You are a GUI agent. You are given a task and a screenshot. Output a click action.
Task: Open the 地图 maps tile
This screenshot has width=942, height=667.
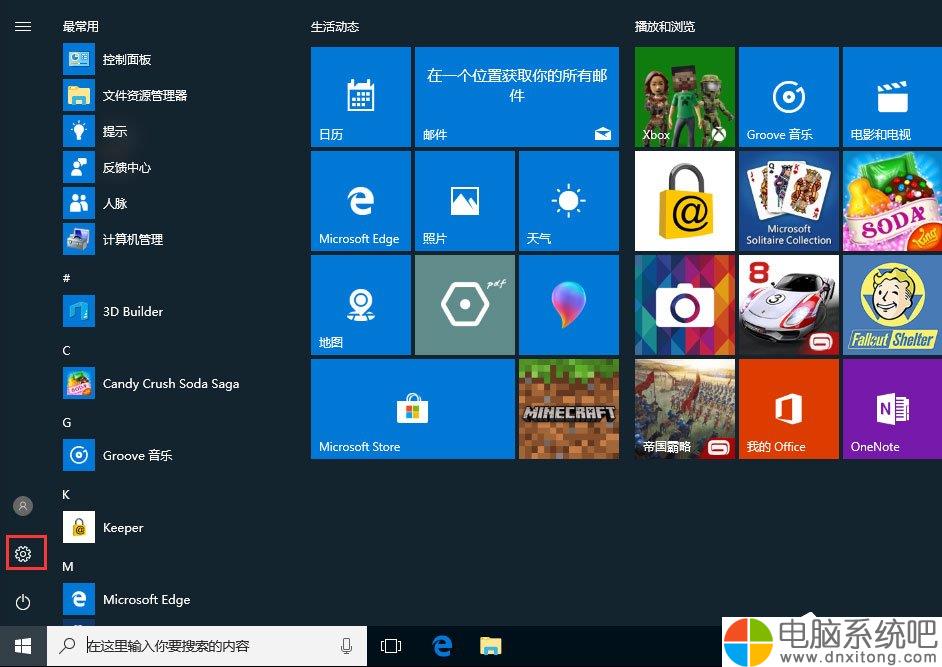pyautogui.click(x=360, y=305)
